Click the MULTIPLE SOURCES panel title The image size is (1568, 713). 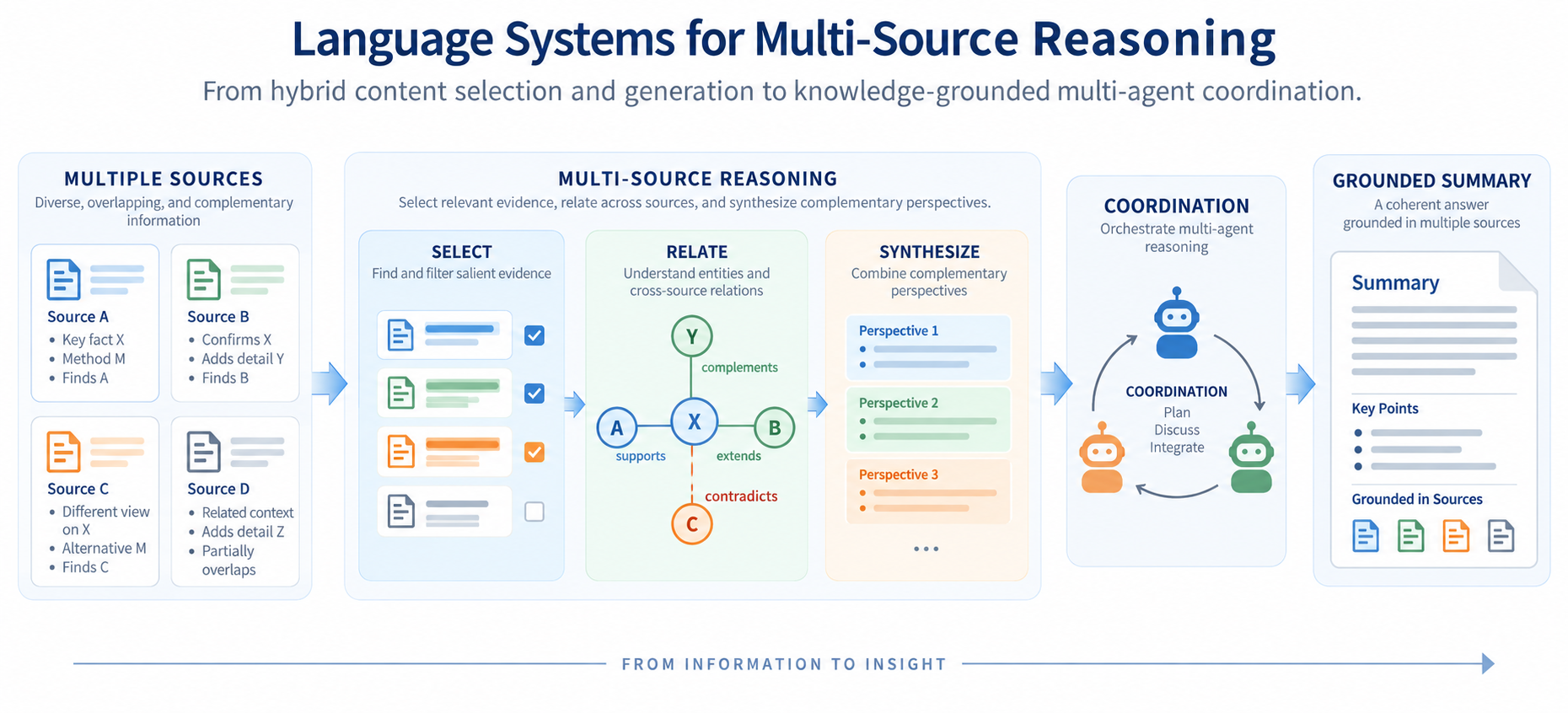coord(164,179)
